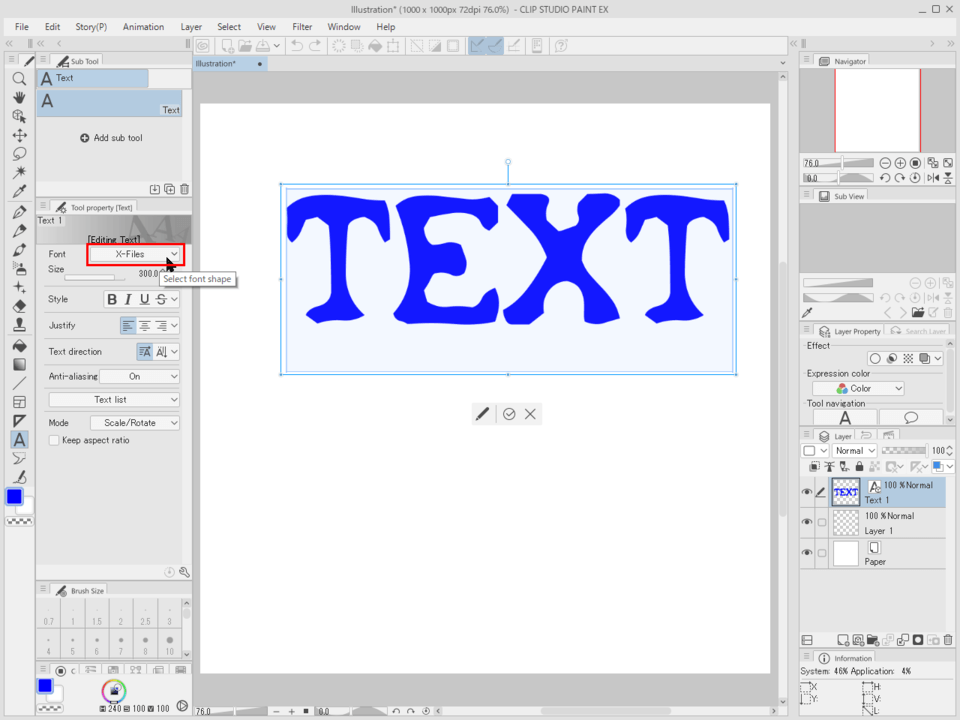
Task: Switch to Illustration canvas tab
Action: click(x=229, y=64)
